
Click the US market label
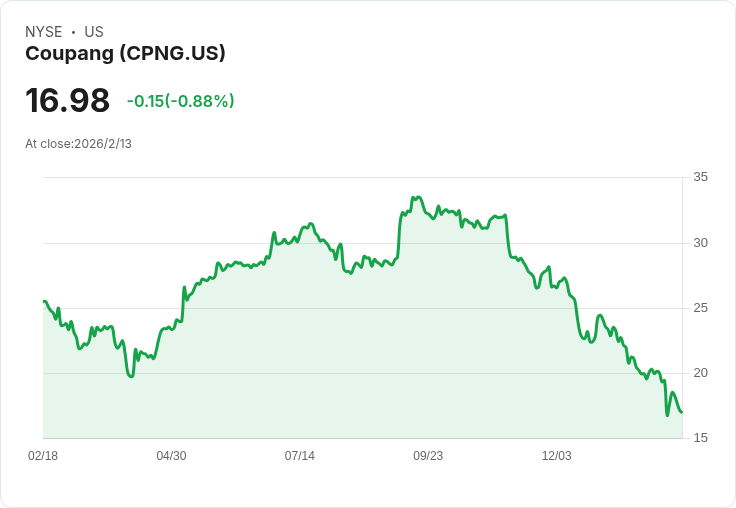pos(94,32)
